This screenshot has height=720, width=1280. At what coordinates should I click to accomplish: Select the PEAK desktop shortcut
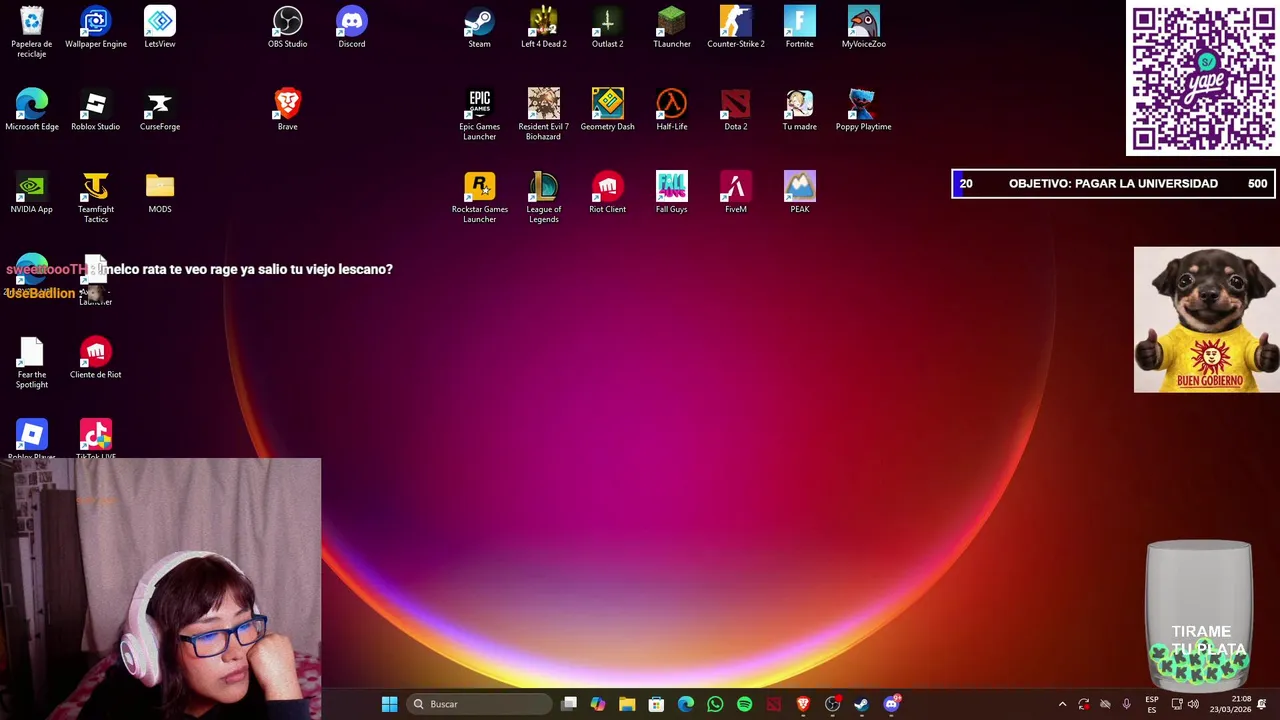(x=800, y=193)
